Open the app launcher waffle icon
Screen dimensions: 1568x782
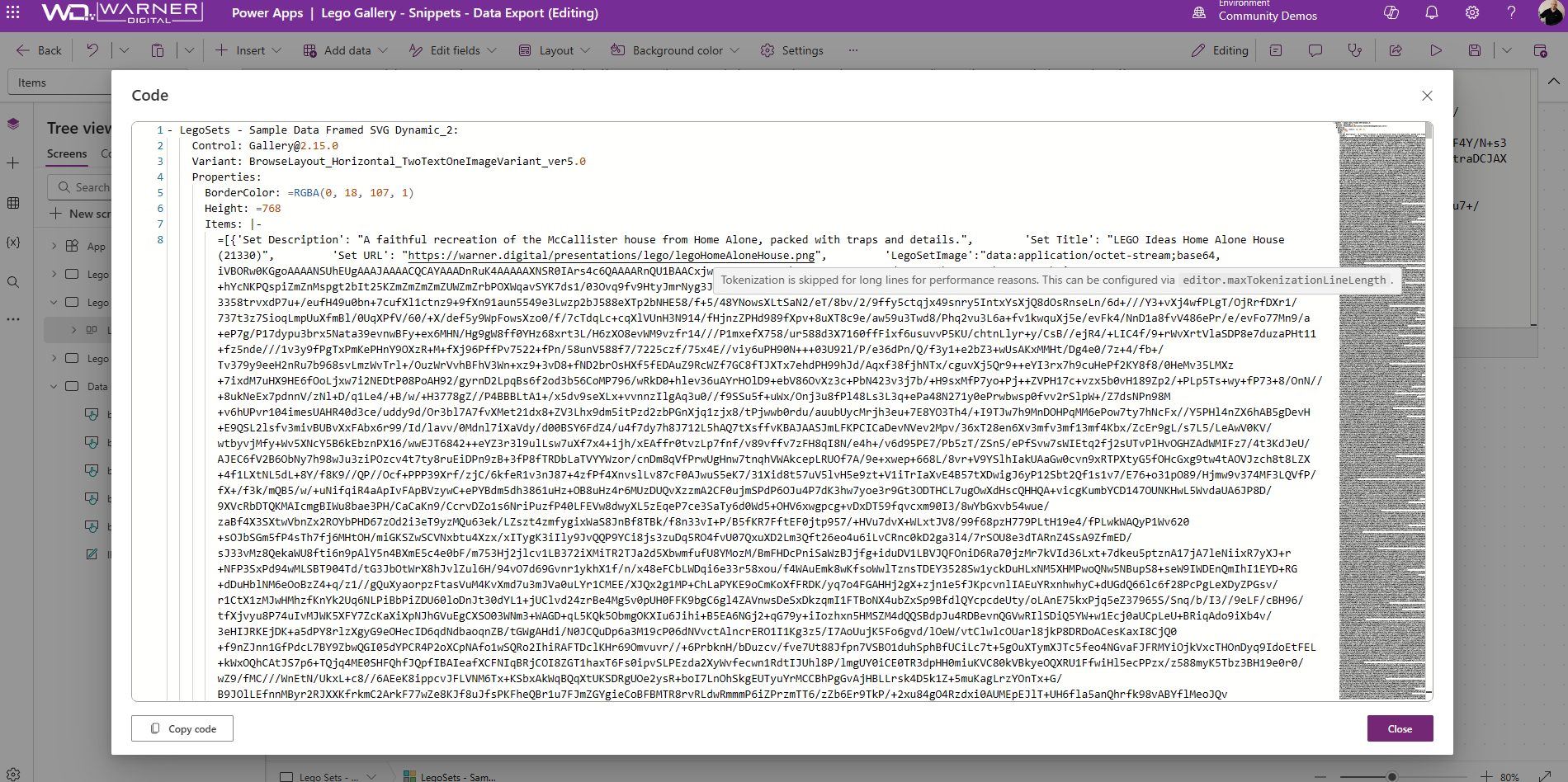pos(13,12)
